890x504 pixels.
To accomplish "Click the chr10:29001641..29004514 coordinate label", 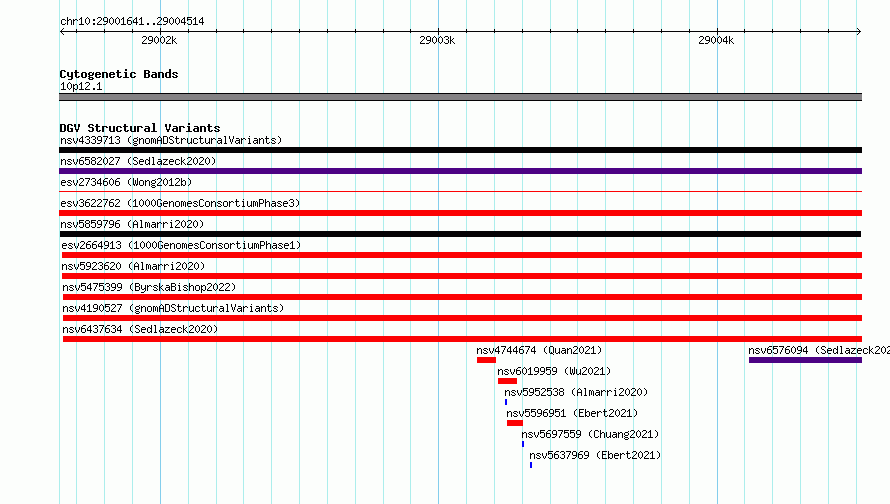I will coord(132,21).
